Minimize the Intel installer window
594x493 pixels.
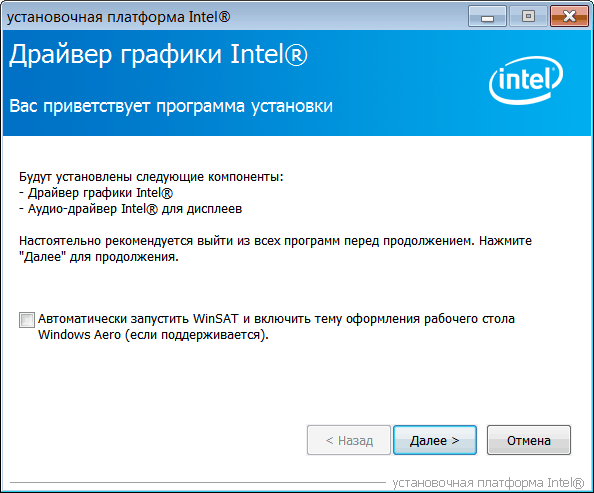pyautogui.click(x=487, y=16)
